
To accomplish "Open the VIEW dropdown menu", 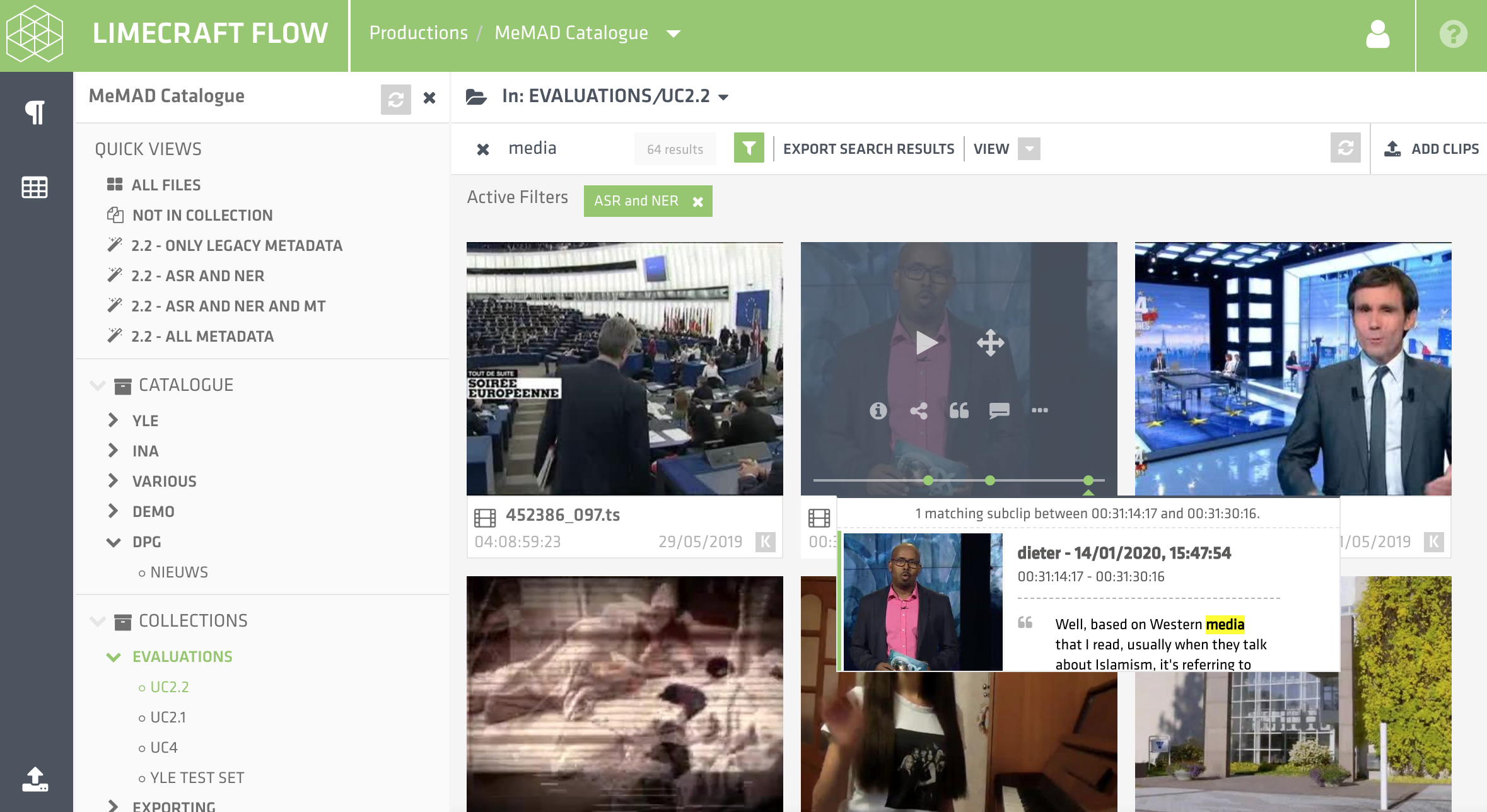I will coord(1029,149).
